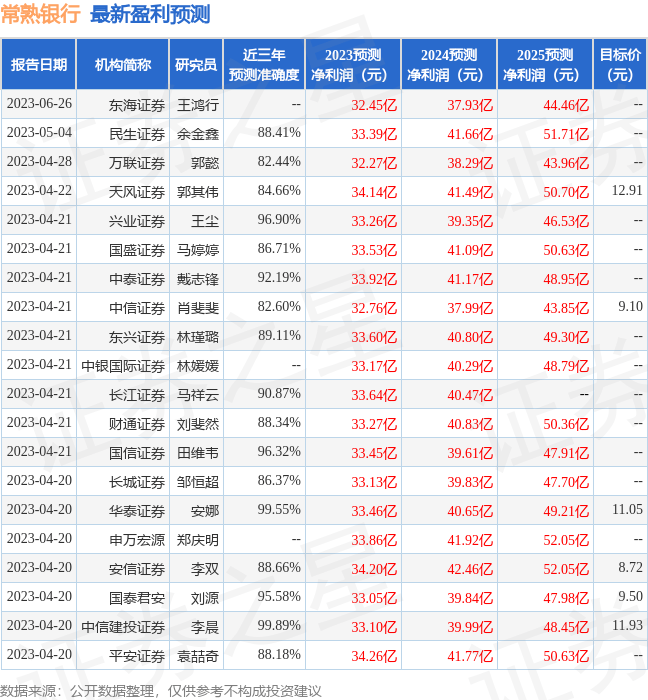
Task: Click the 9.50 target price
Action: (x=630, y=597)
